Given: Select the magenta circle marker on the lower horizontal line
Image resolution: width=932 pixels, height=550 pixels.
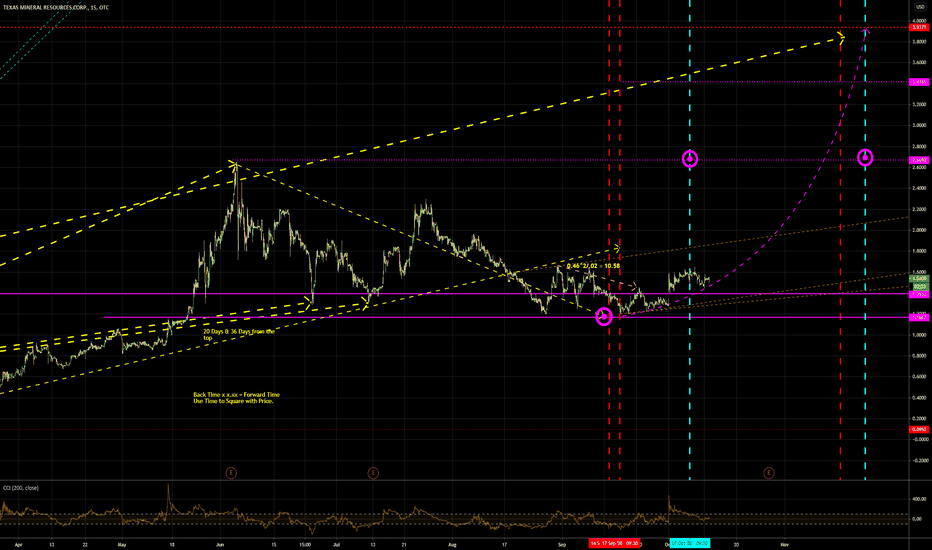Looking at the screenshot, I should pos(604,317).
